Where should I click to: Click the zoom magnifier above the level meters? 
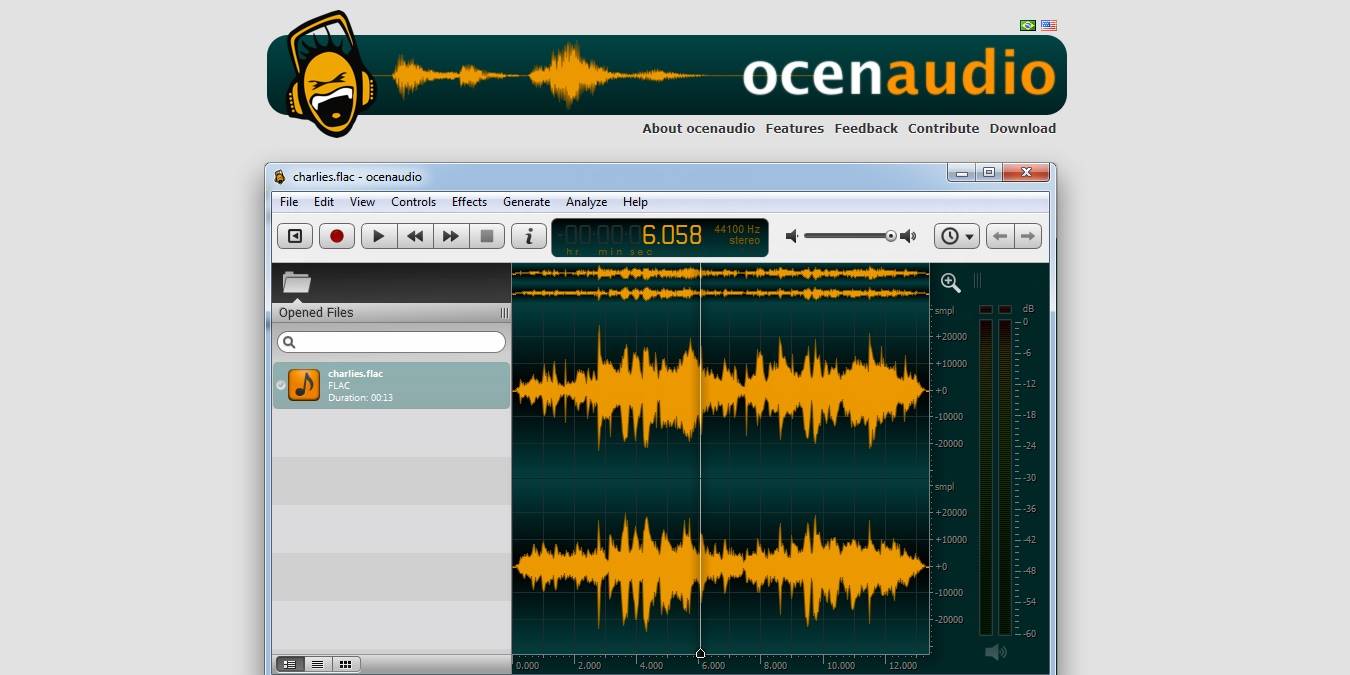(x=950, y=282)
